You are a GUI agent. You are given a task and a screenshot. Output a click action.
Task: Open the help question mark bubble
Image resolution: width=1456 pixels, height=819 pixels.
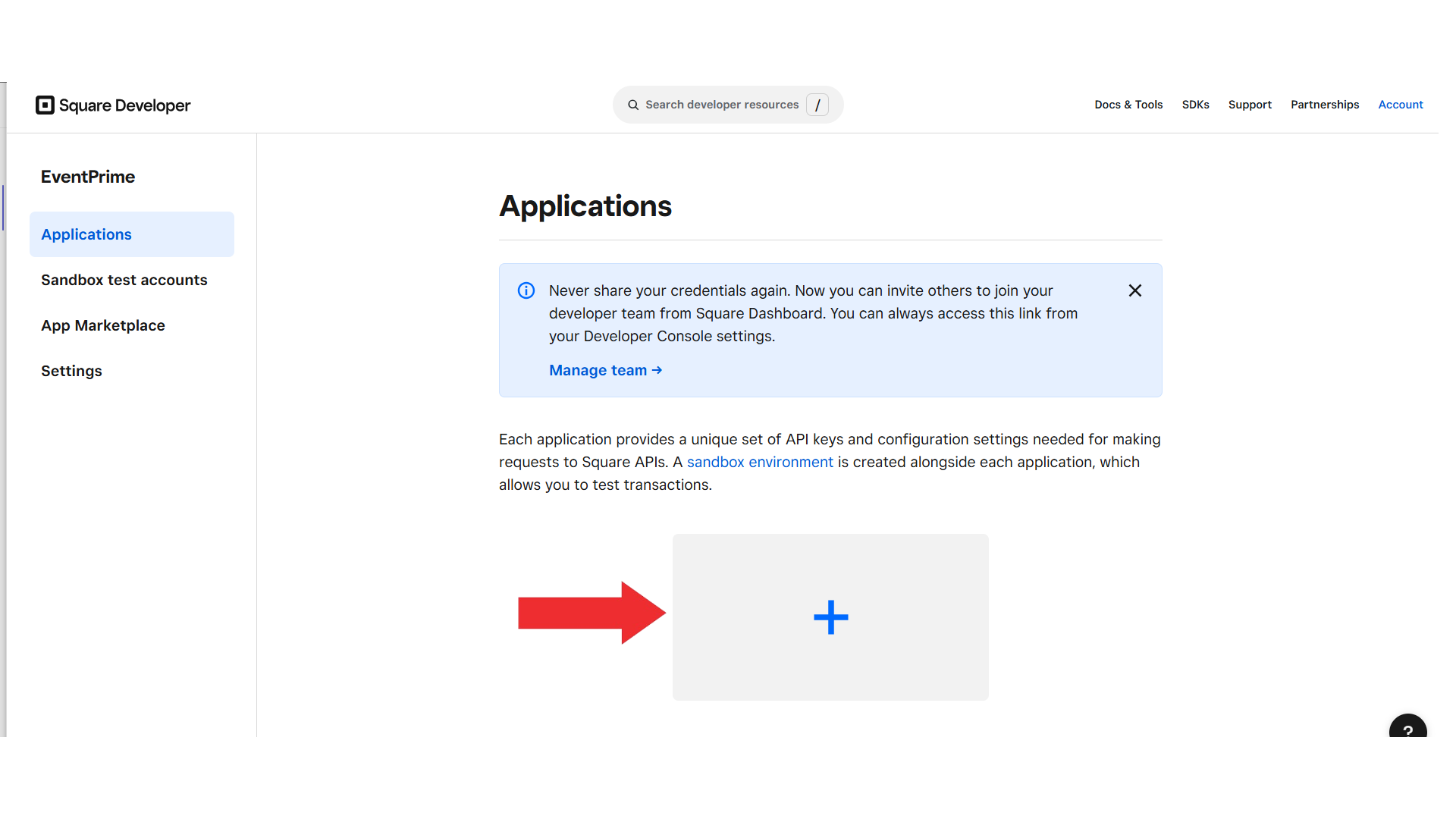coord(1407,730)
